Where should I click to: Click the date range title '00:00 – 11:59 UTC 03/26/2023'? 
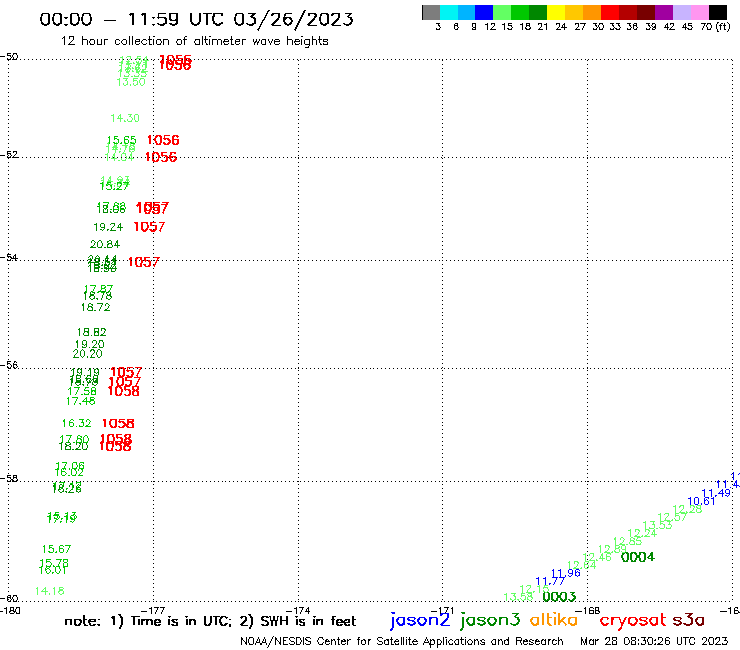(196, 19)
